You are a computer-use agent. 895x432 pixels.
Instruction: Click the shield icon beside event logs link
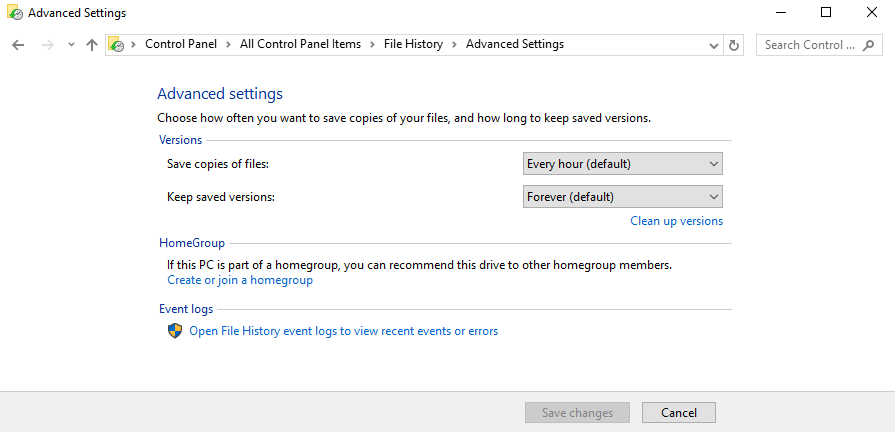[175, 331]
